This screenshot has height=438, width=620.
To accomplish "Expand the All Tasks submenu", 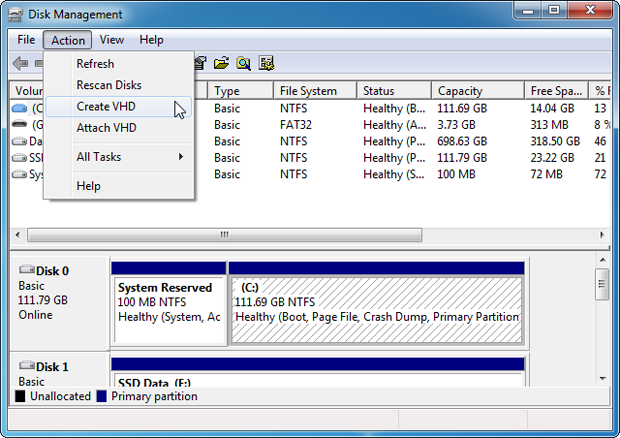I will [130, 157].
